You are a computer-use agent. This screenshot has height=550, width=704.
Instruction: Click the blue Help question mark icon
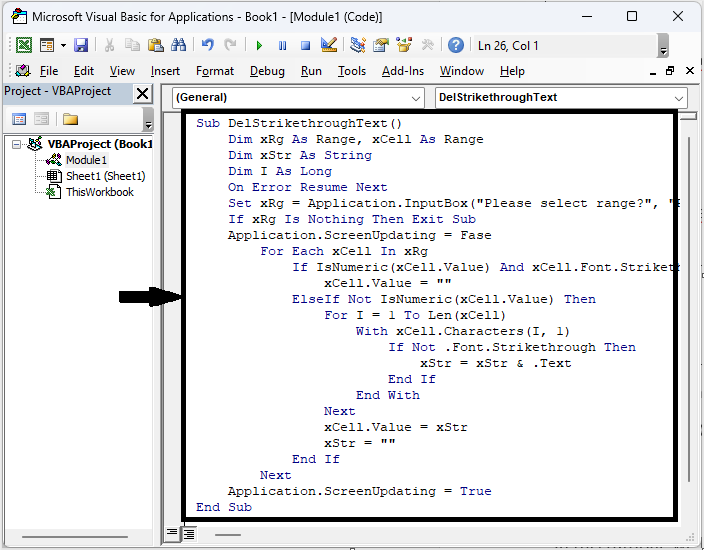[x=456, y=45]
